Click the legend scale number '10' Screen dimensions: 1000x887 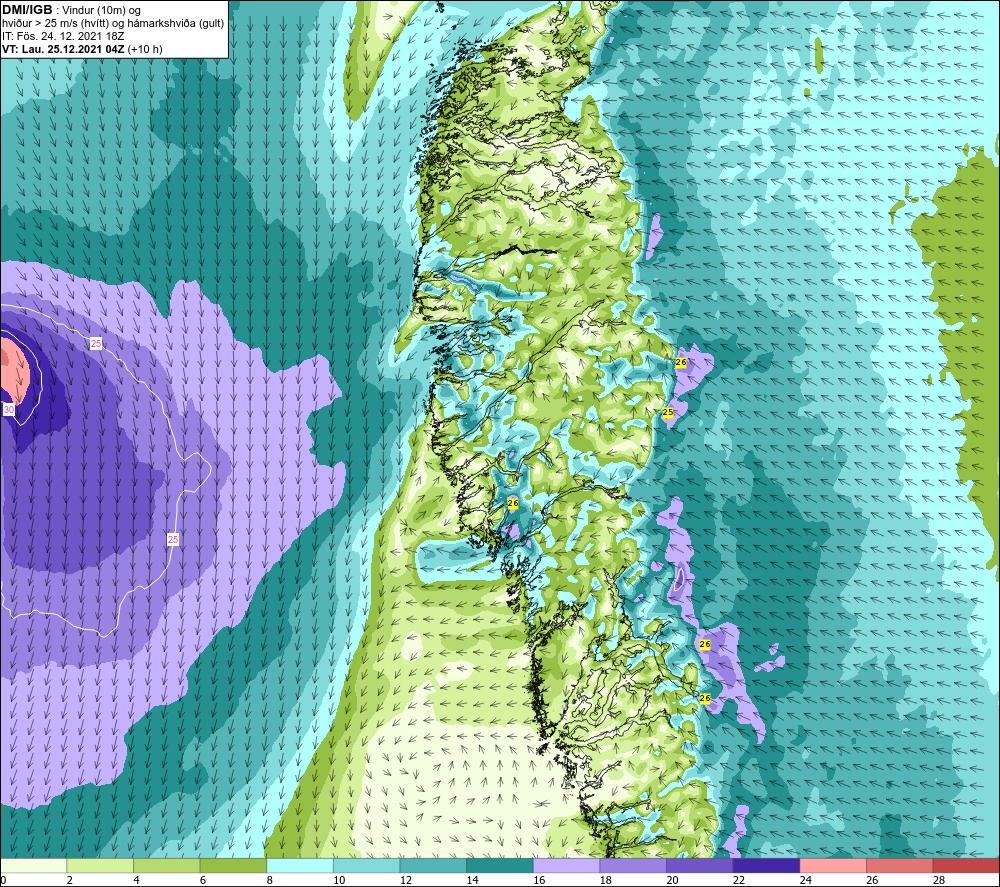339,880
